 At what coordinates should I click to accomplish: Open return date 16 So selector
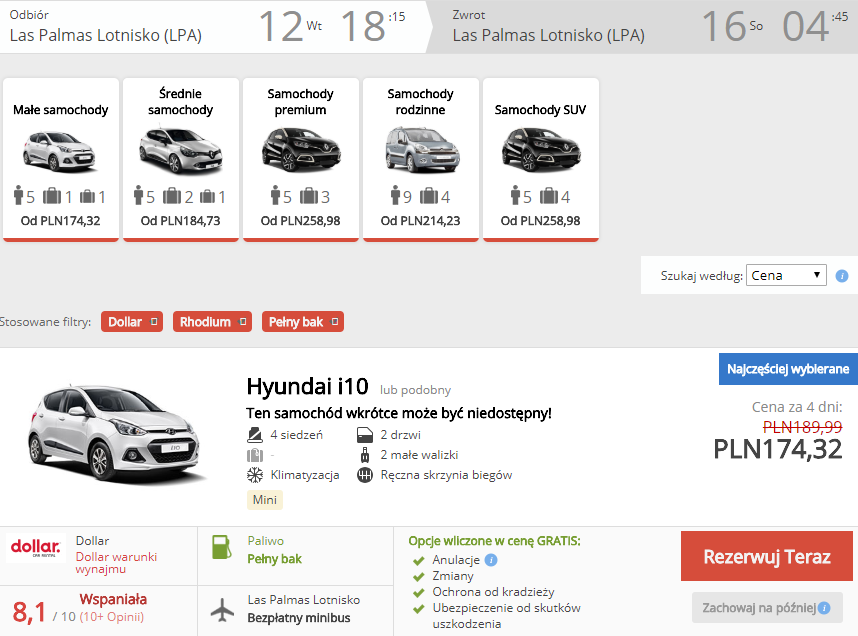(732, 26)
